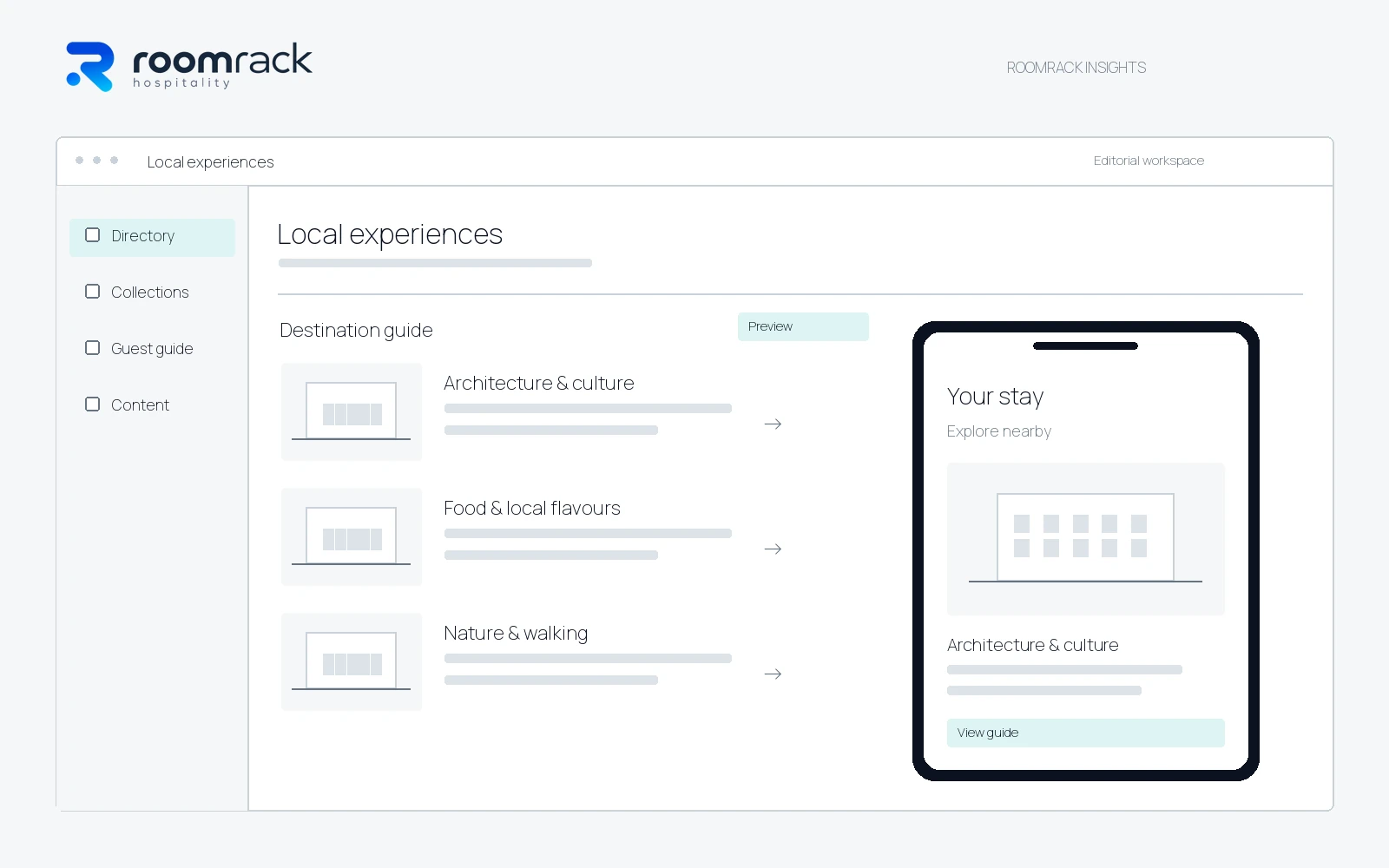
Task: Click the Your stay heading
Action: 995,397
